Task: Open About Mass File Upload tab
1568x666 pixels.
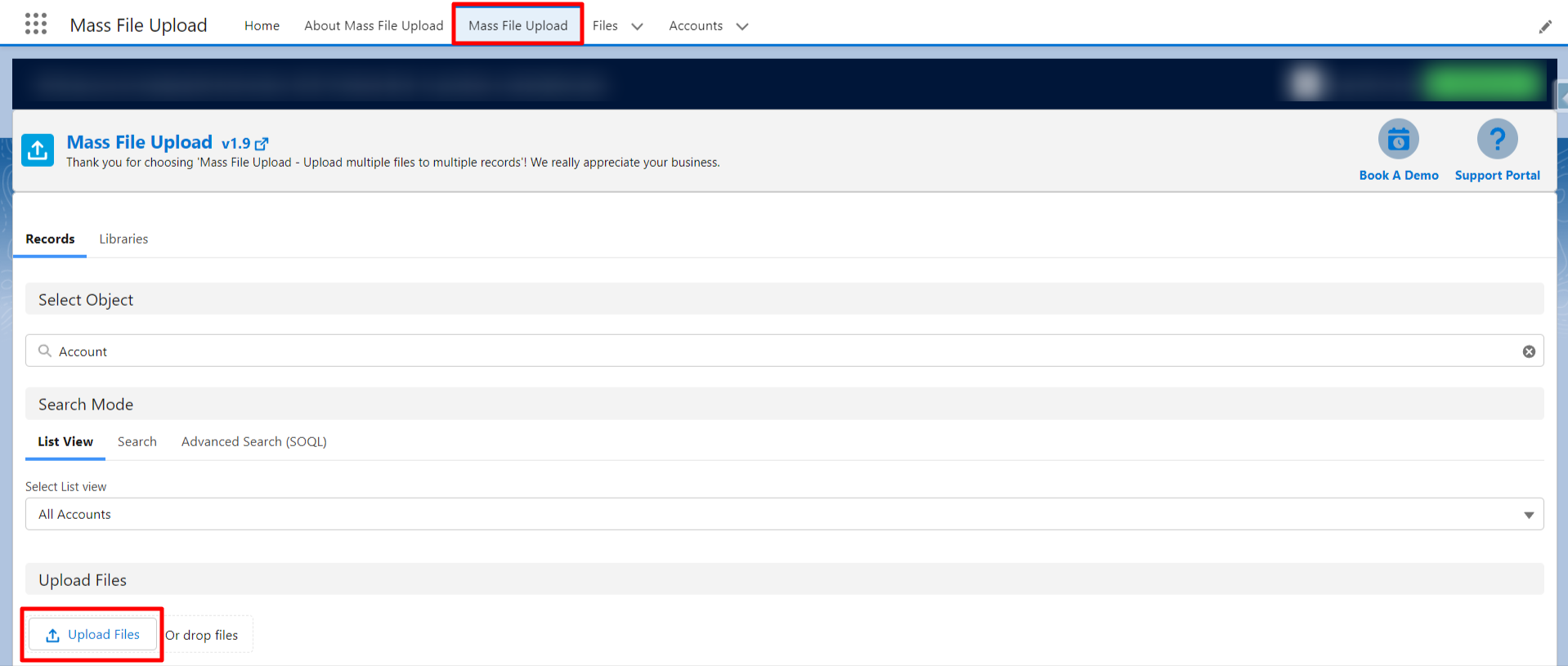Action: click(x=374, y=25)
